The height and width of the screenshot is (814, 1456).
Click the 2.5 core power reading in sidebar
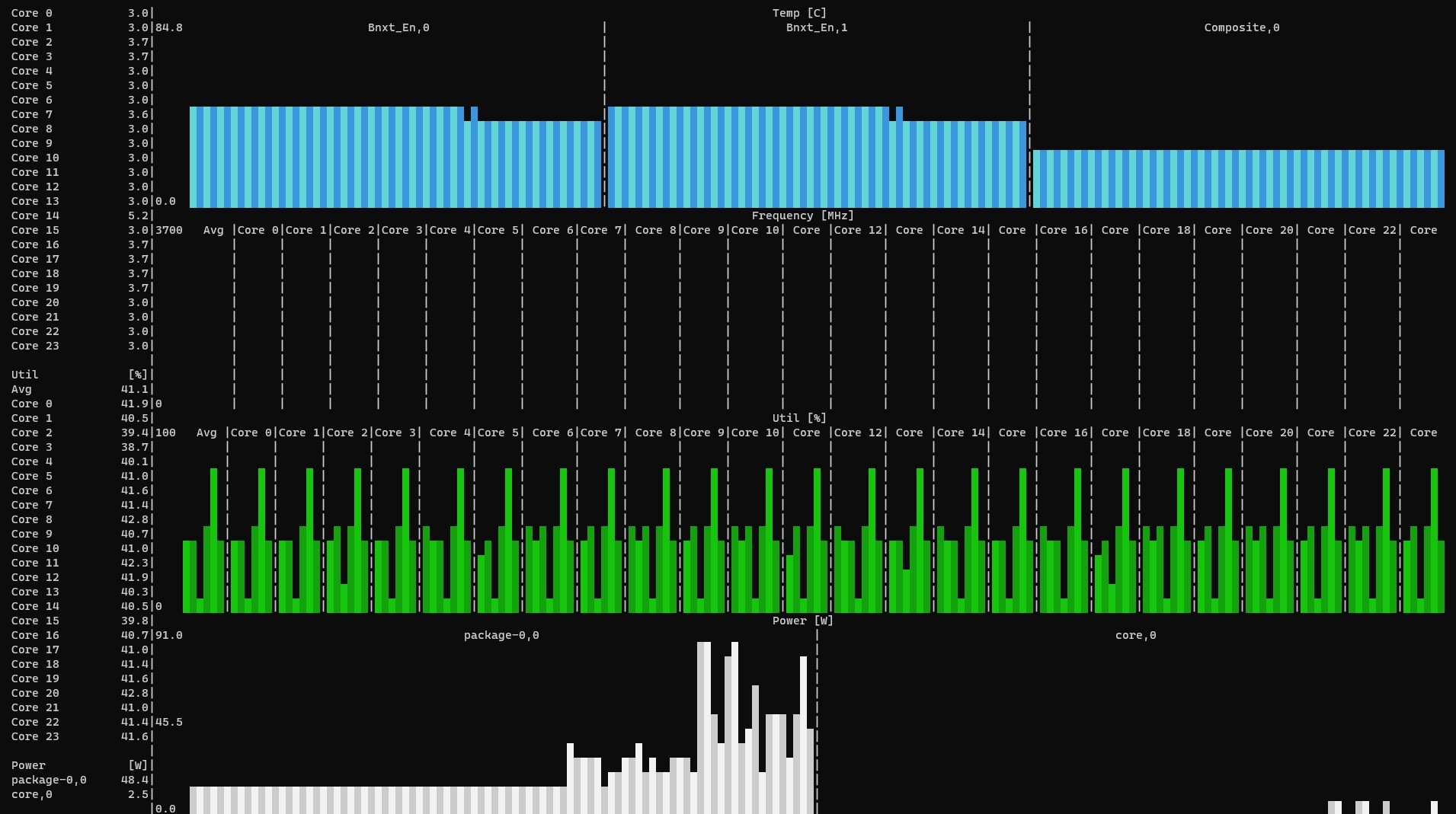[x=138, y=794]
